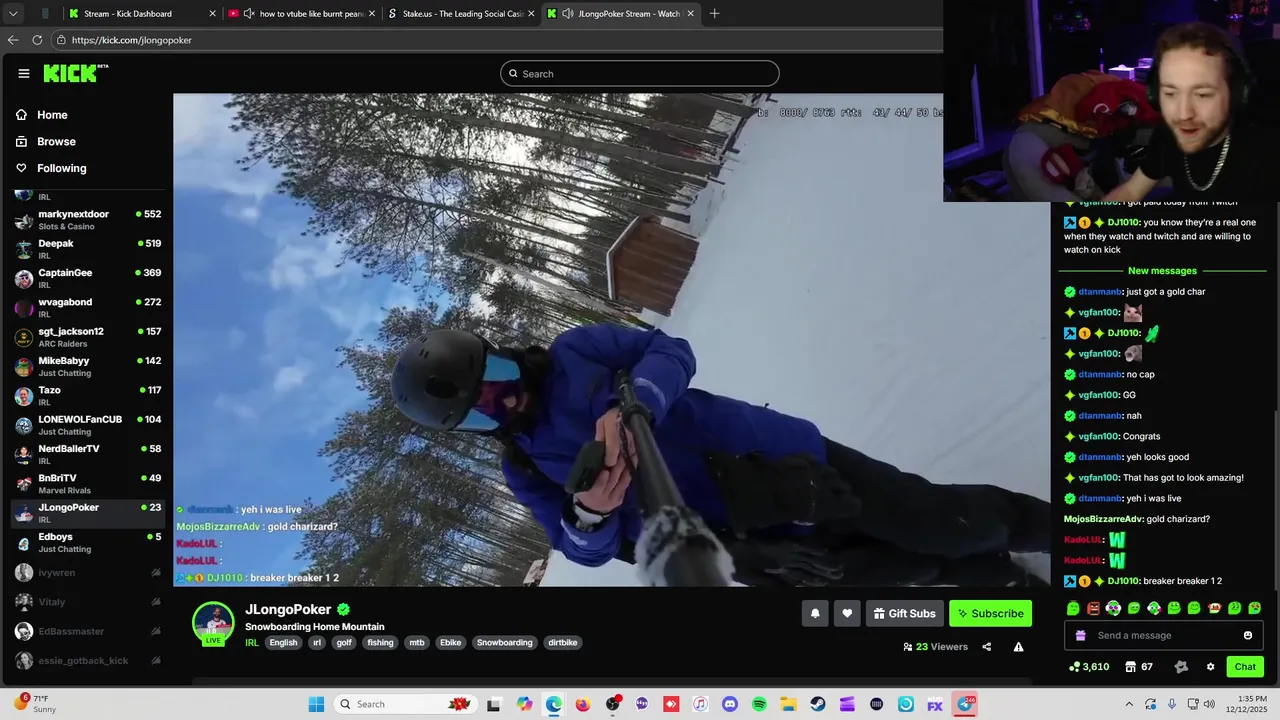Screen dimensions: 1280x720
Task: Select the English tag
Action: tap(283, 643)
